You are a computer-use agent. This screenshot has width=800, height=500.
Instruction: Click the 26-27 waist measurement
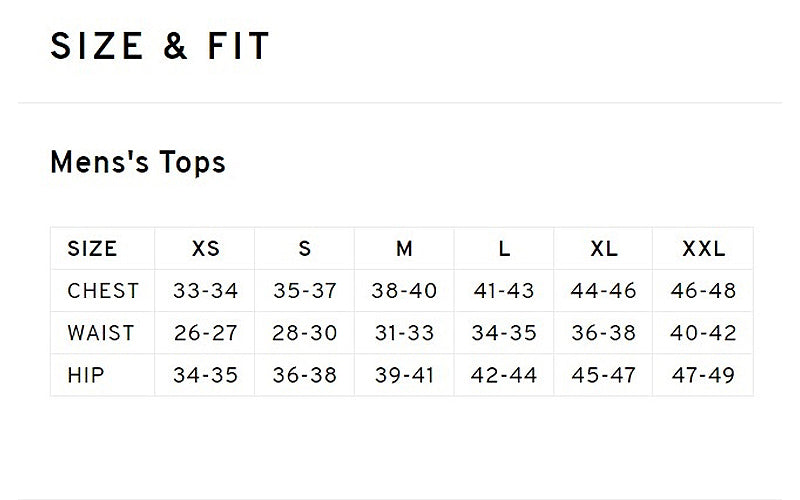[x=205, y=333]
